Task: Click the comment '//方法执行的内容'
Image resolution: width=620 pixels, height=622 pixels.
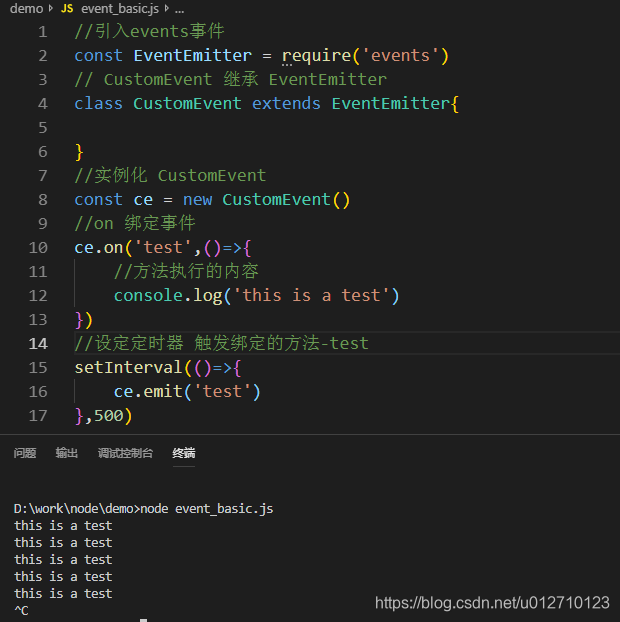Action: point(186,272)
